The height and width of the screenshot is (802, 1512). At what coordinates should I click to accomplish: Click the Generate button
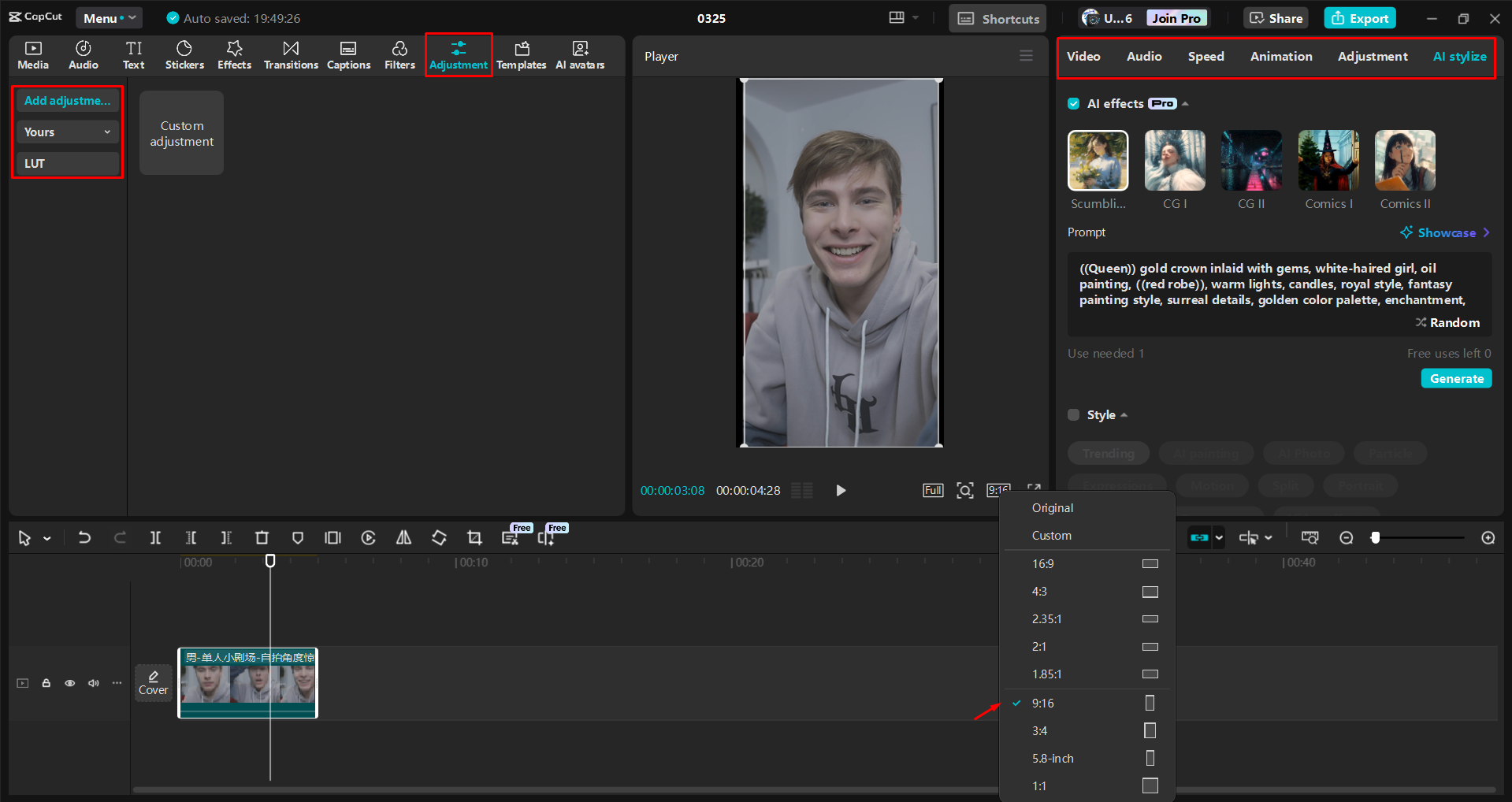1455,378
